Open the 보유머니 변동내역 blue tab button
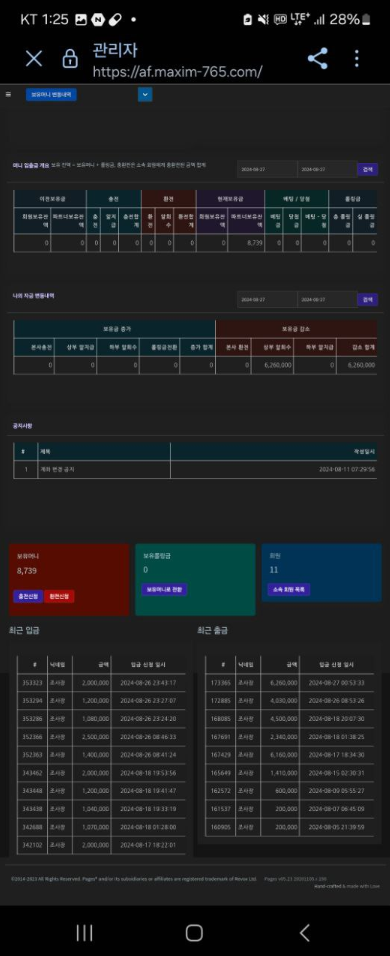The height and width of the screenshot is (956, 390). coord(51,95)
